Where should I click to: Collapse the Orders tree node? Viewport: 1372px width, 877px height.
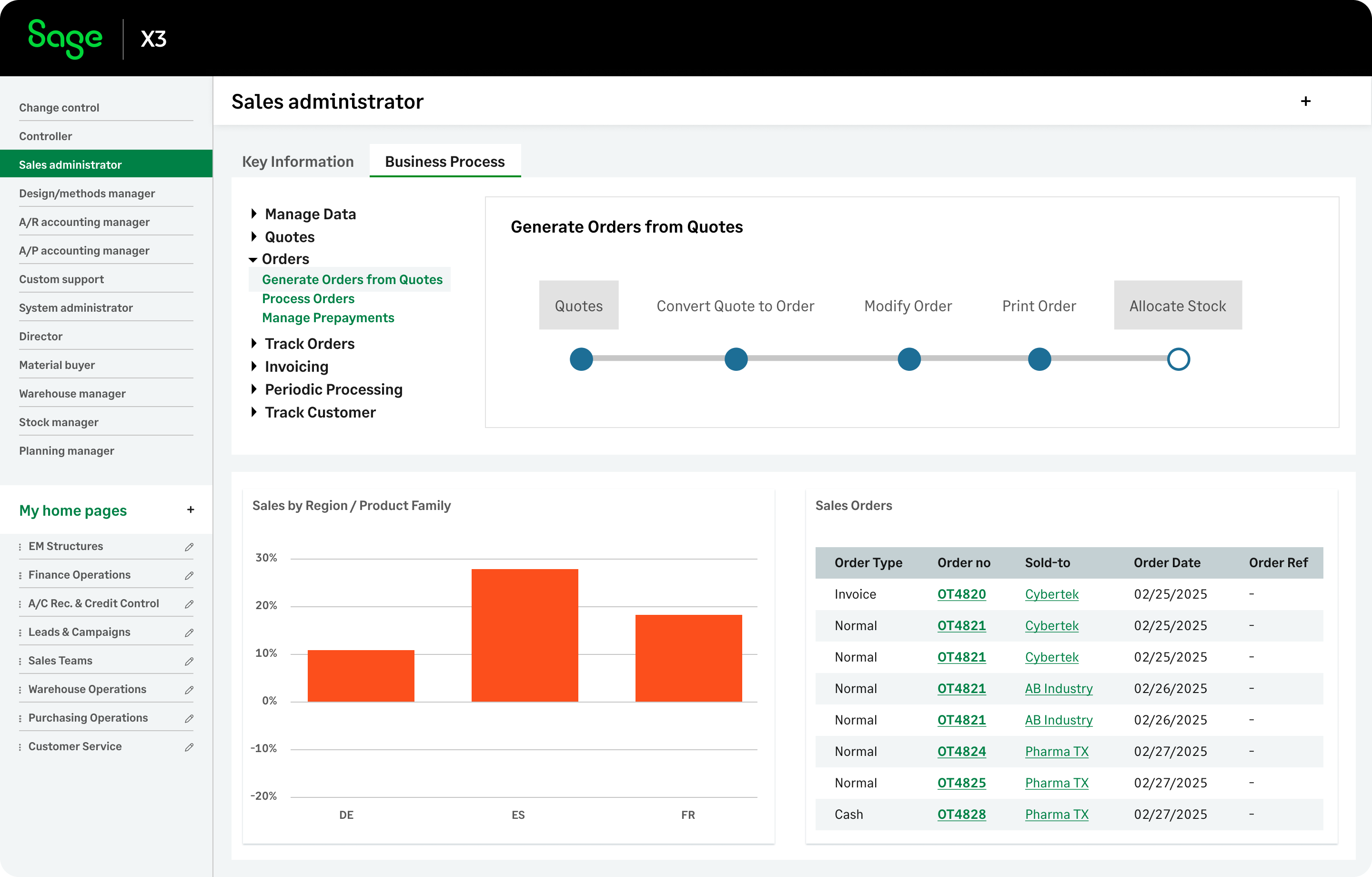pos(253,259)
